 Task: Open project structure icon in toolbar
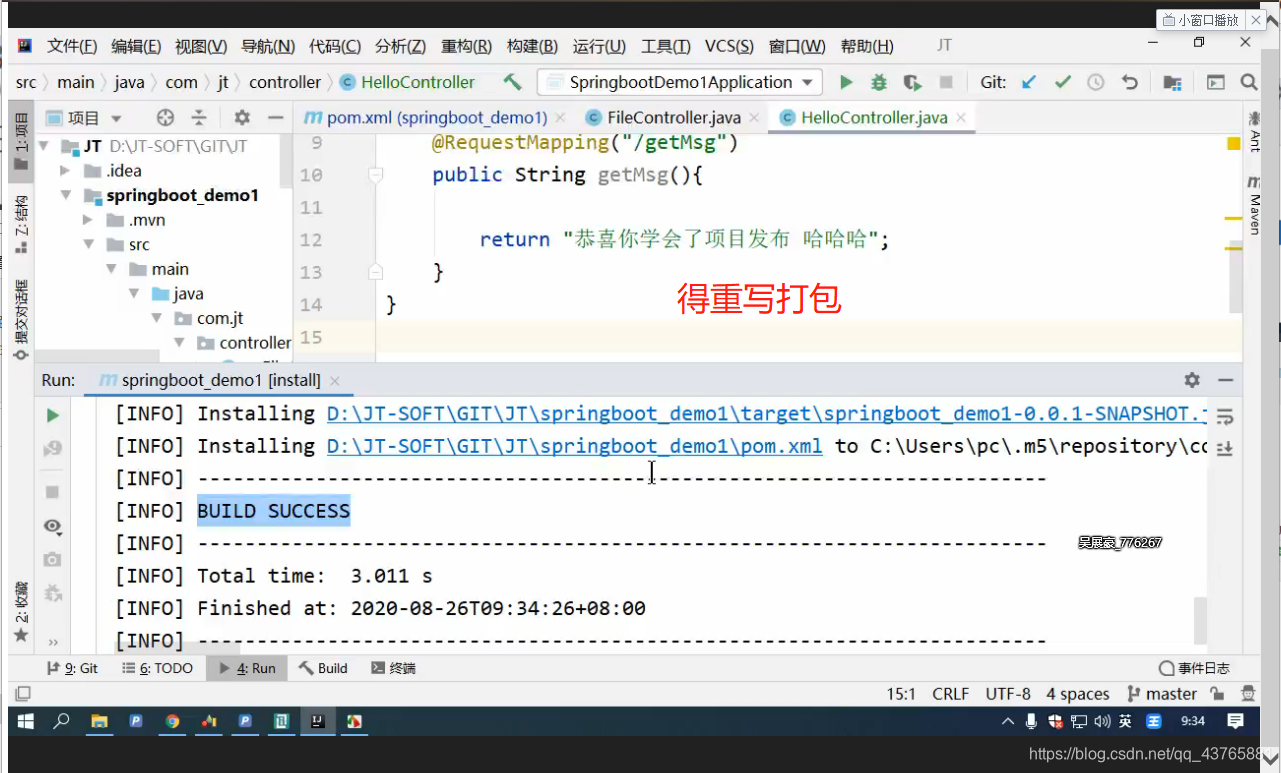click(1172, 82)
